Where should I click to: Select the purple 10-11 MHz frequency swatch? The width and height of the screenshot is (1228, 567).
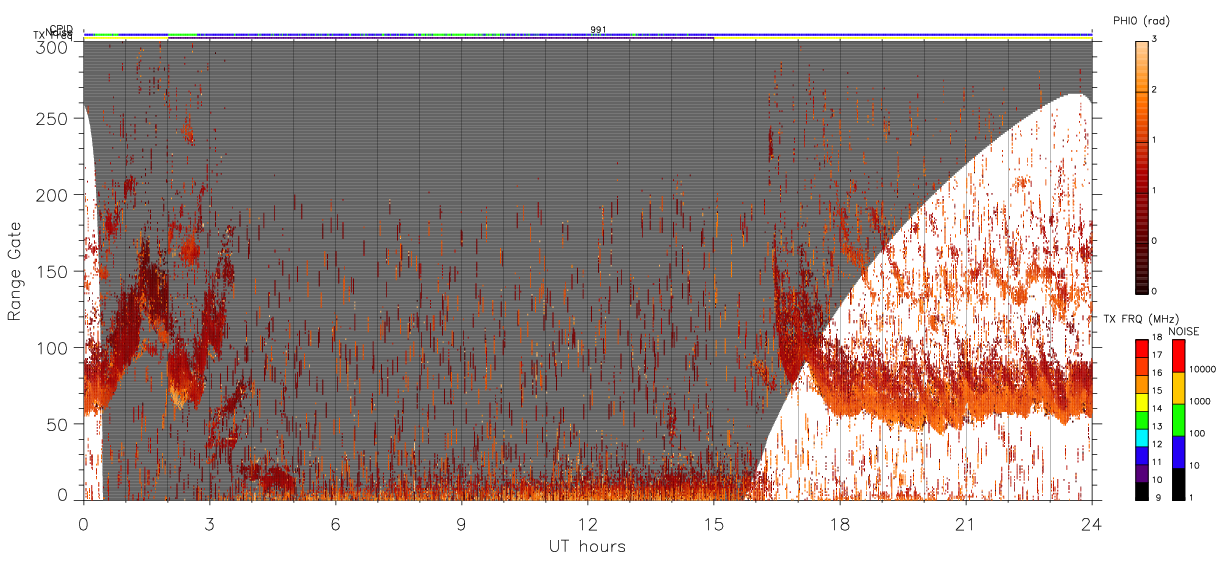(1141, 473)
